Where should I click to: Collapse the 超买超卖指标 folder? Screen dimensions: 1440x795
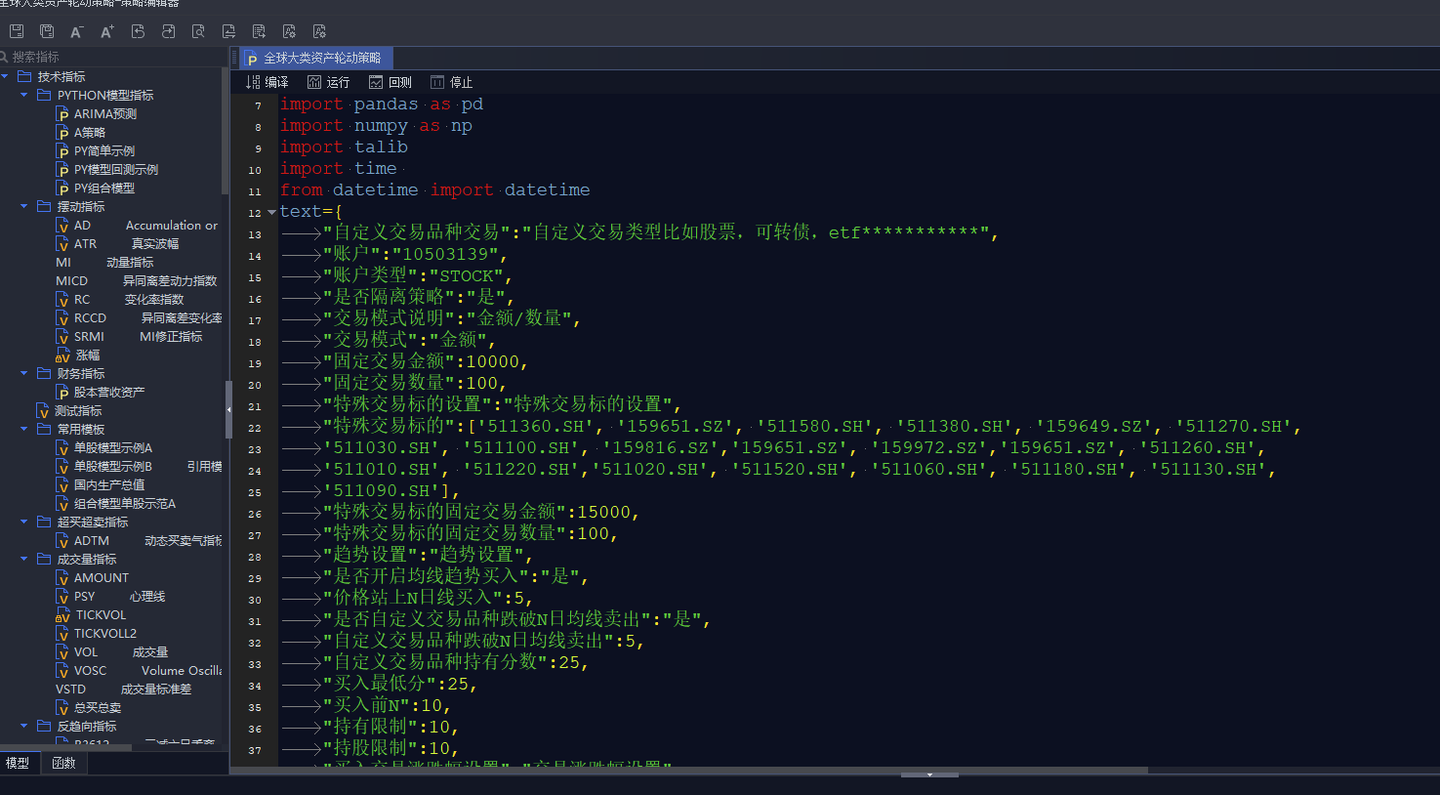24,522
